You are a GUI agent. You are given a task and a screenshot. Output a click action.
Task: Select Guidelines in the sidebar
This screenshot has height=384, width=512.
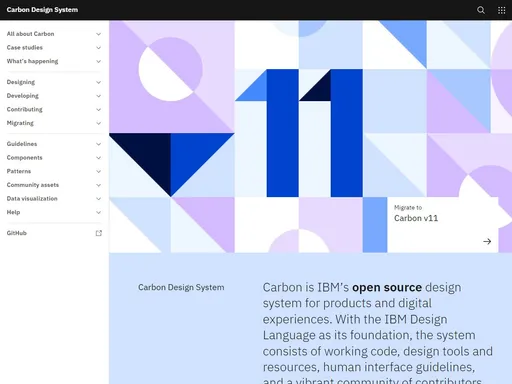54,144
